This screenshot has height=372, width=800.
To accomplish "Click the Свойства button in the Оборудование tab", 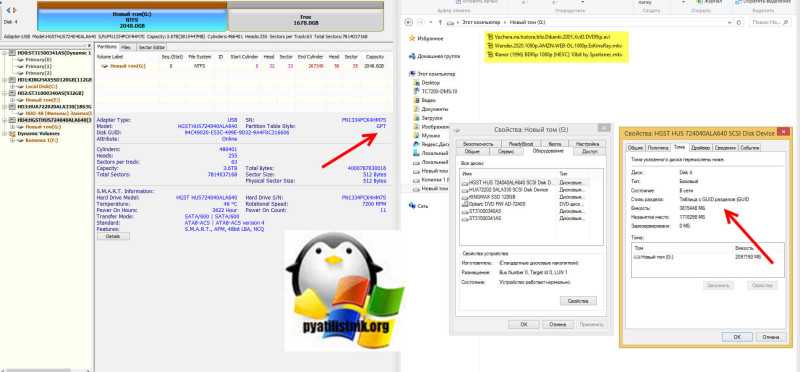I will click(x=578, y=301).
